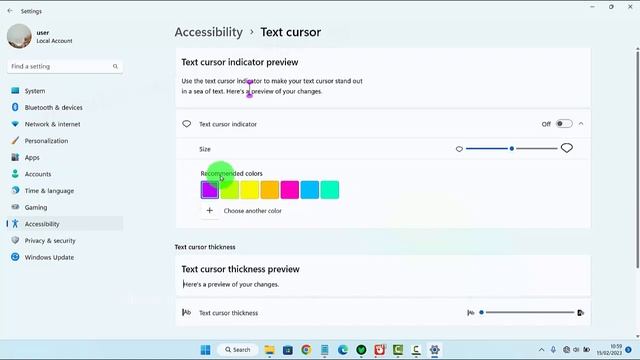Click Accessibility in the breadcrumb
This screenshot has width=640, height=360.
(209, 32)
